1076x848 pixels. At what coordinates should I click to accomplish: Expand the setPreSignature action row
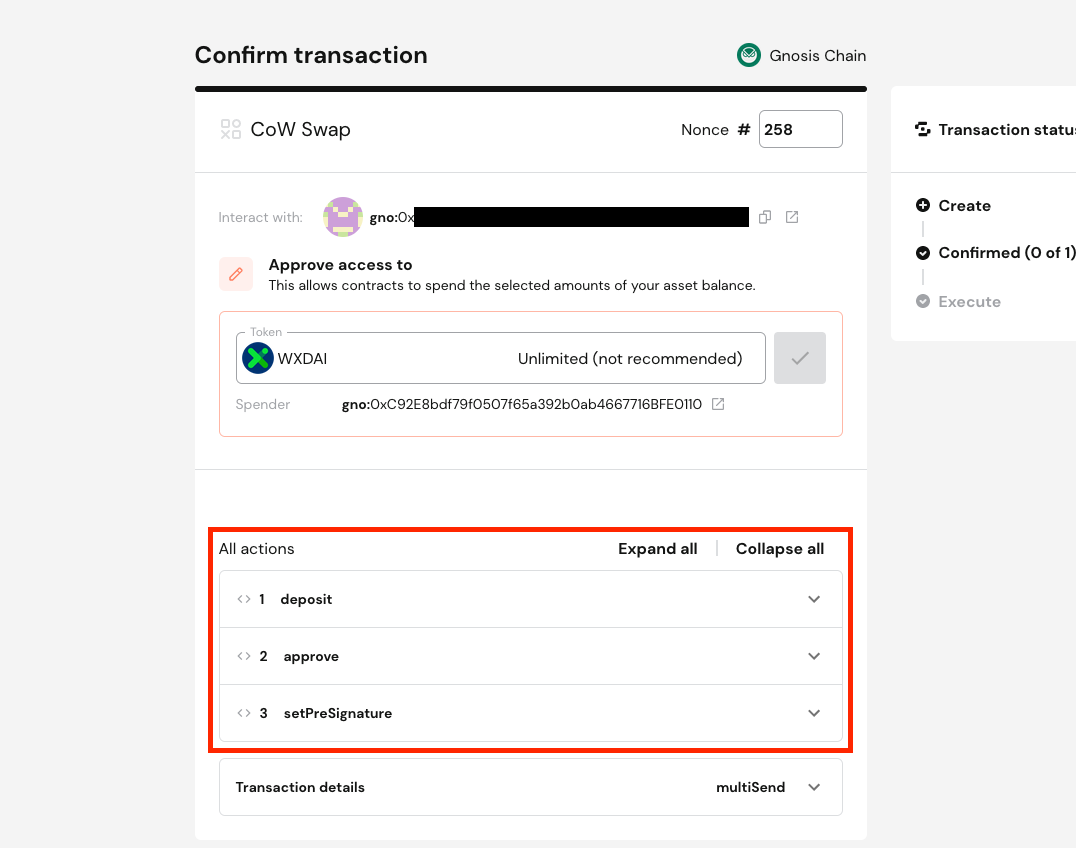pos(814,713)
